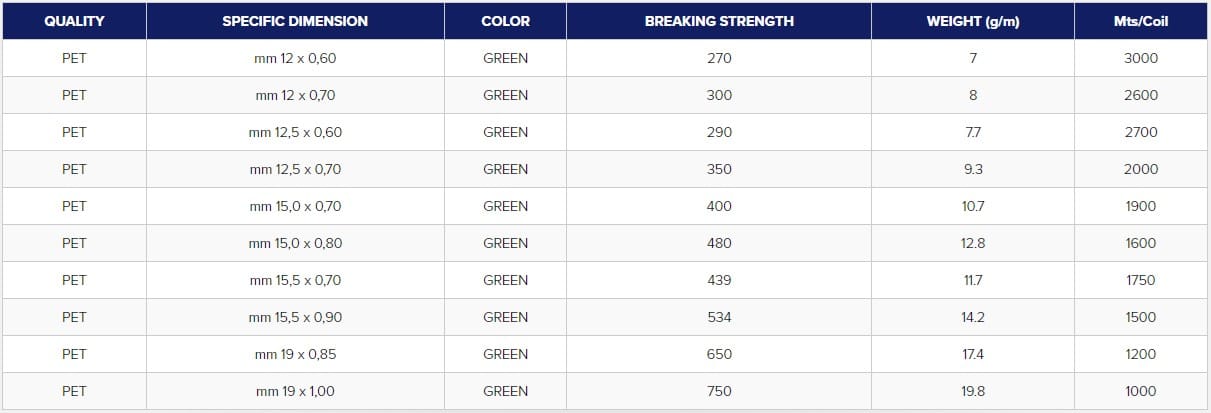Select the mm 12 x 0,70 dimension cell
Viewport: 1211px width, 413px height.
295,95
